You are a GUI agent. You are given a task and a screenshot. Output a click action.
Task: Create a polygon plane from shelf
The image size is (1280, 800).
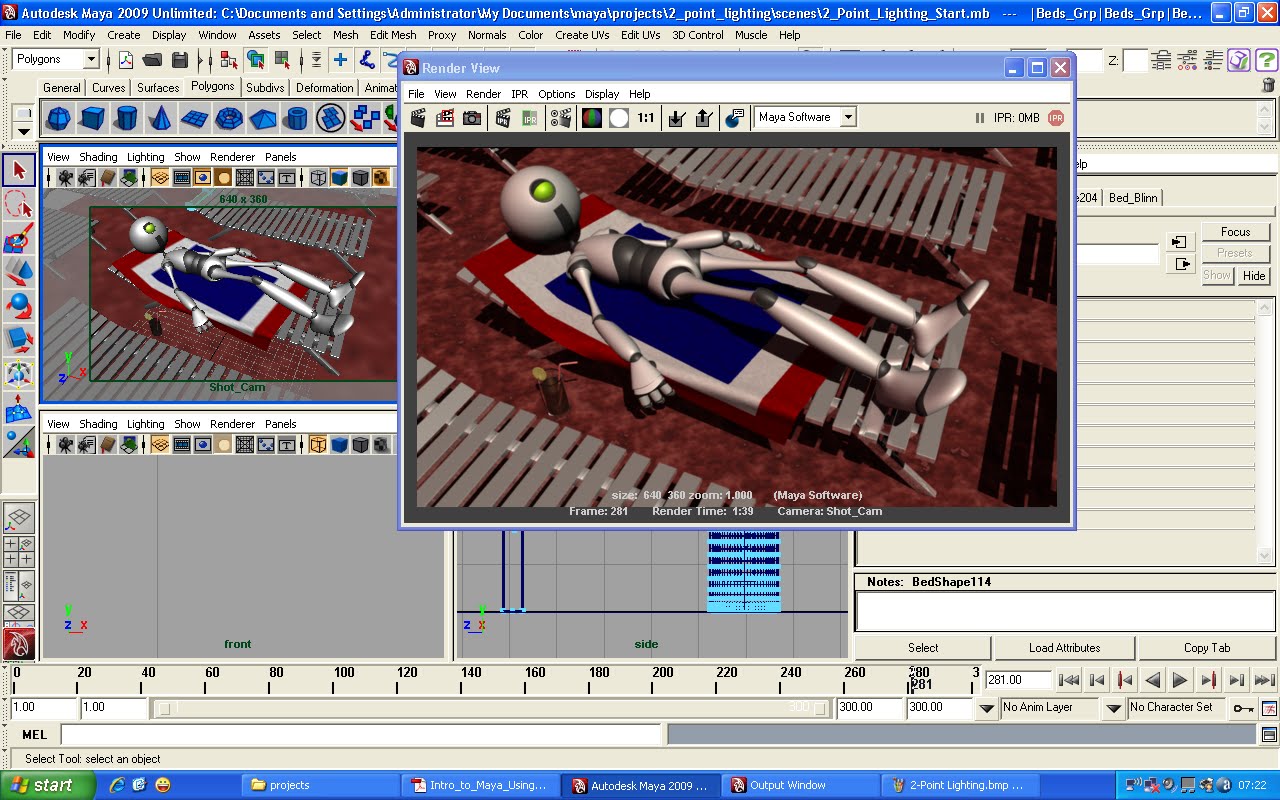[x=194, y=118]
